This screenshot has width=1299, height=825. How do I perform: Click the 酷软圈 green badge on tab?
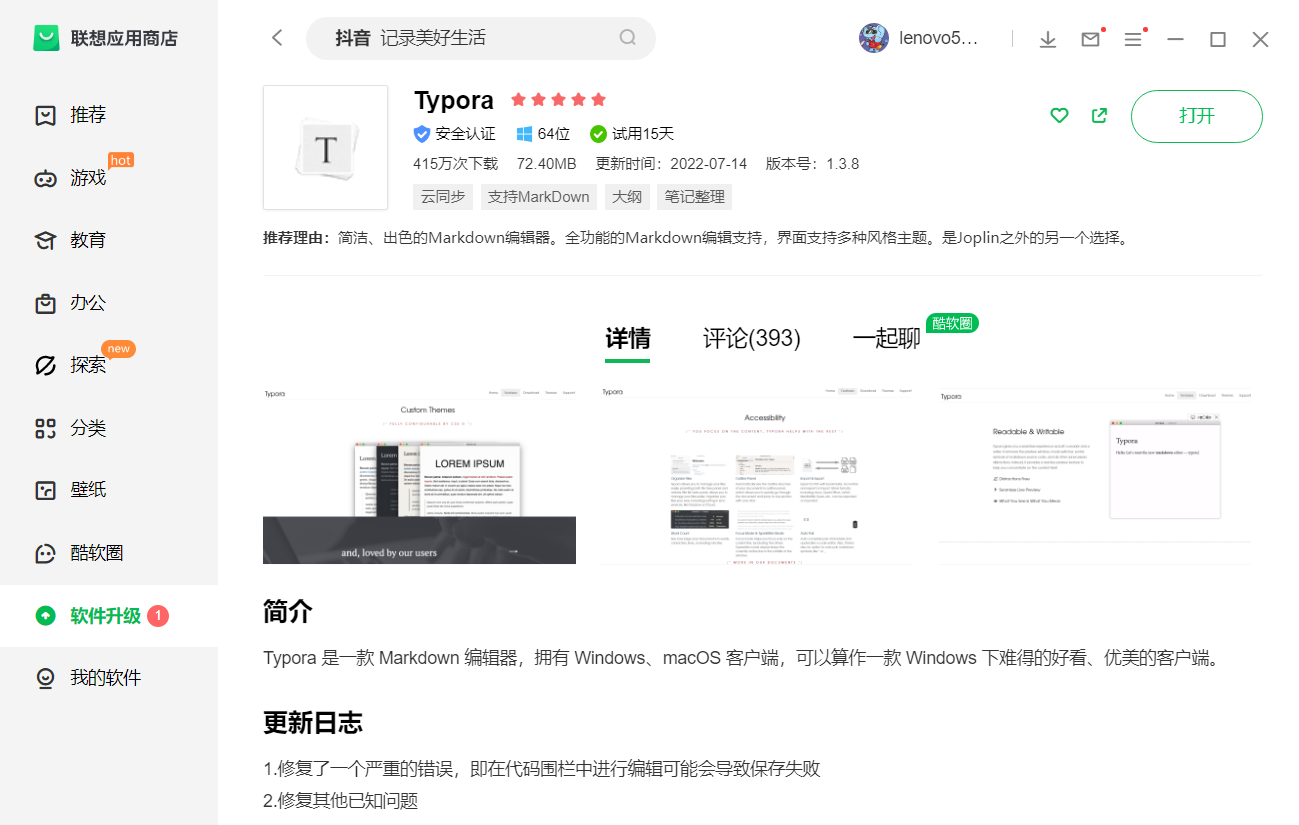pos(952,323)
